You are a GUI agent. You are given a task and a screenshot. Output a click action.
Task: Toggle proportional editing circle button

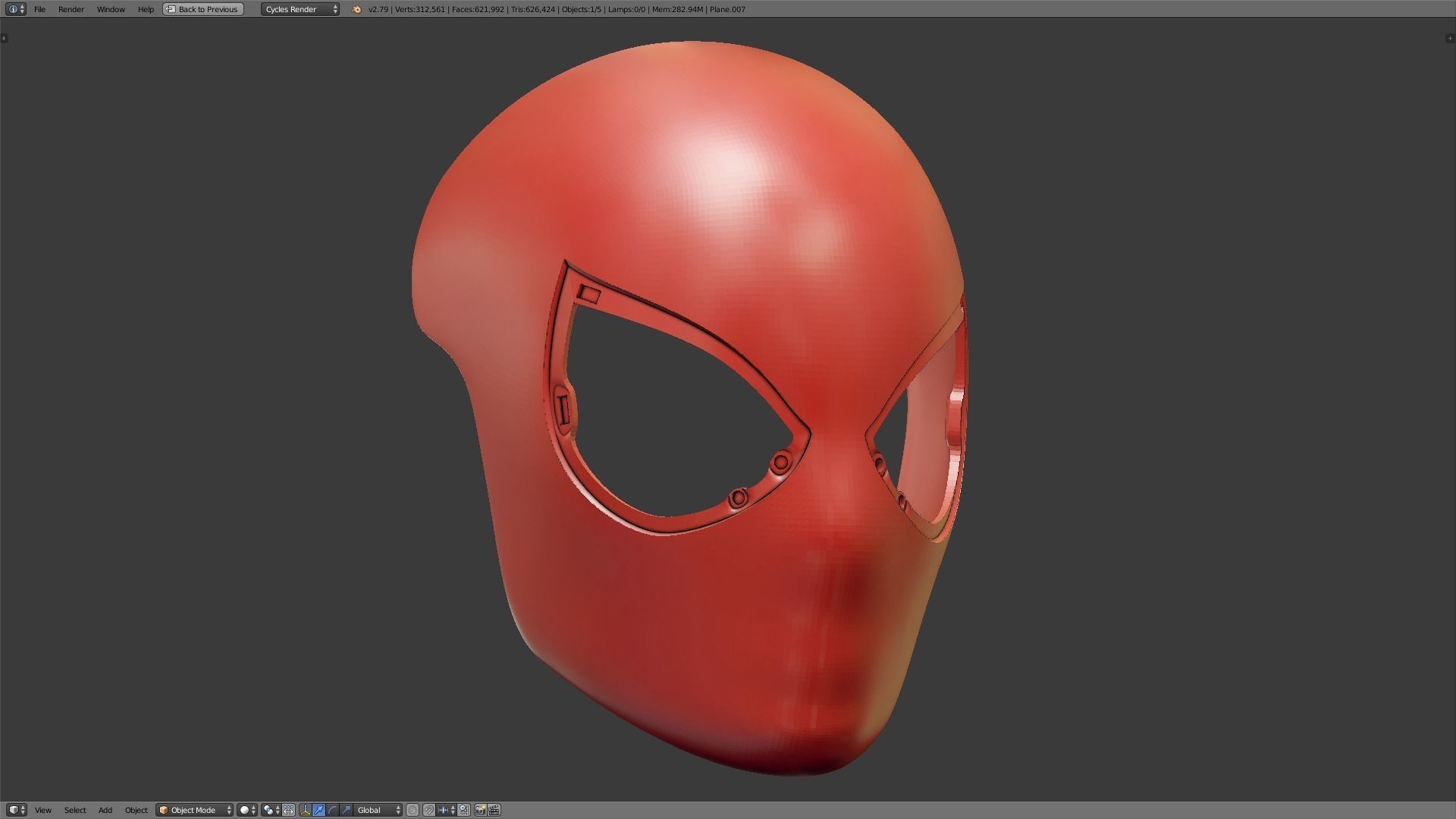coord(413,810)
